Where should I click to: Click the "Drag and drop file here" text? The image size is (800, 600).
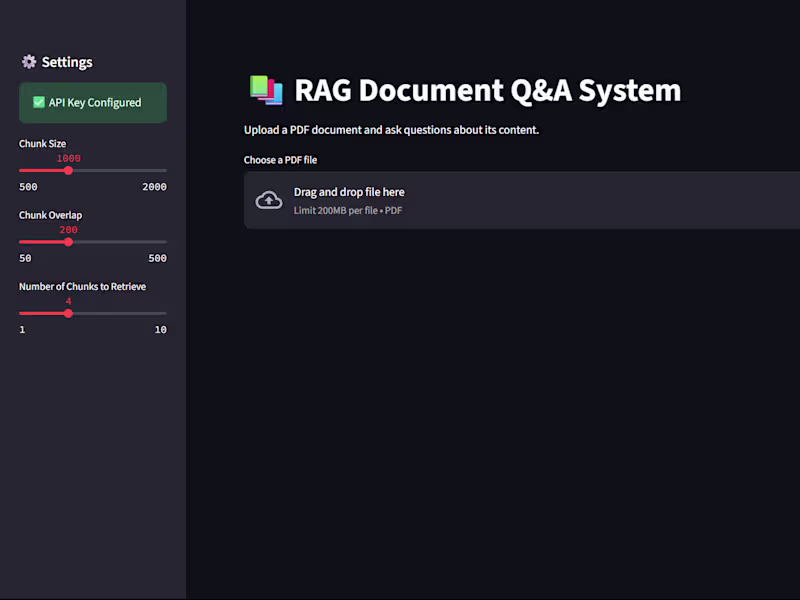point(349,192)
